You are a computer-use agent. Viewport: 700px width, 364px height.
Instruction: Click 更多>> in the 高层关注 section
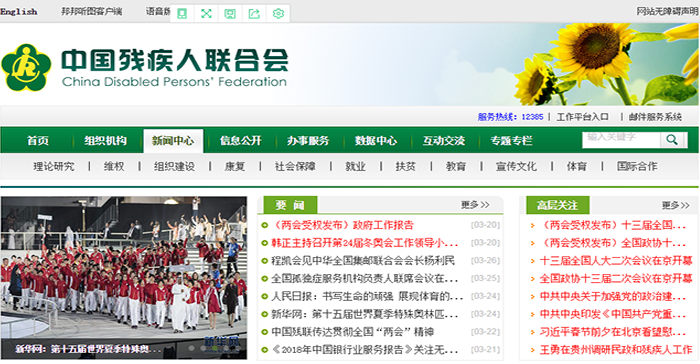pyautogui.click(x=675, y=205)
